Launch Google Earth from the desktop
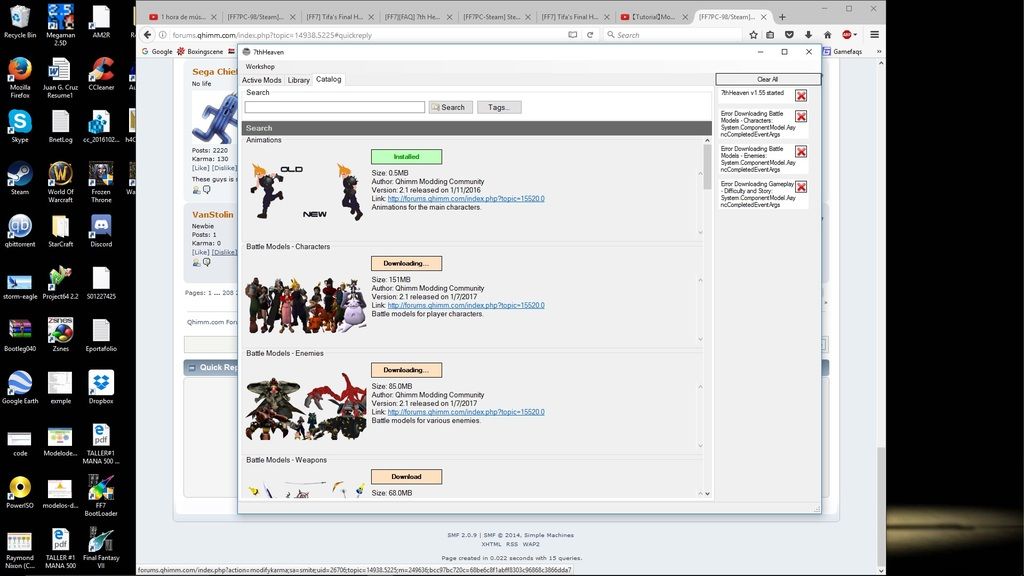Screen dimensions: 1024x576 pos(20,387)
